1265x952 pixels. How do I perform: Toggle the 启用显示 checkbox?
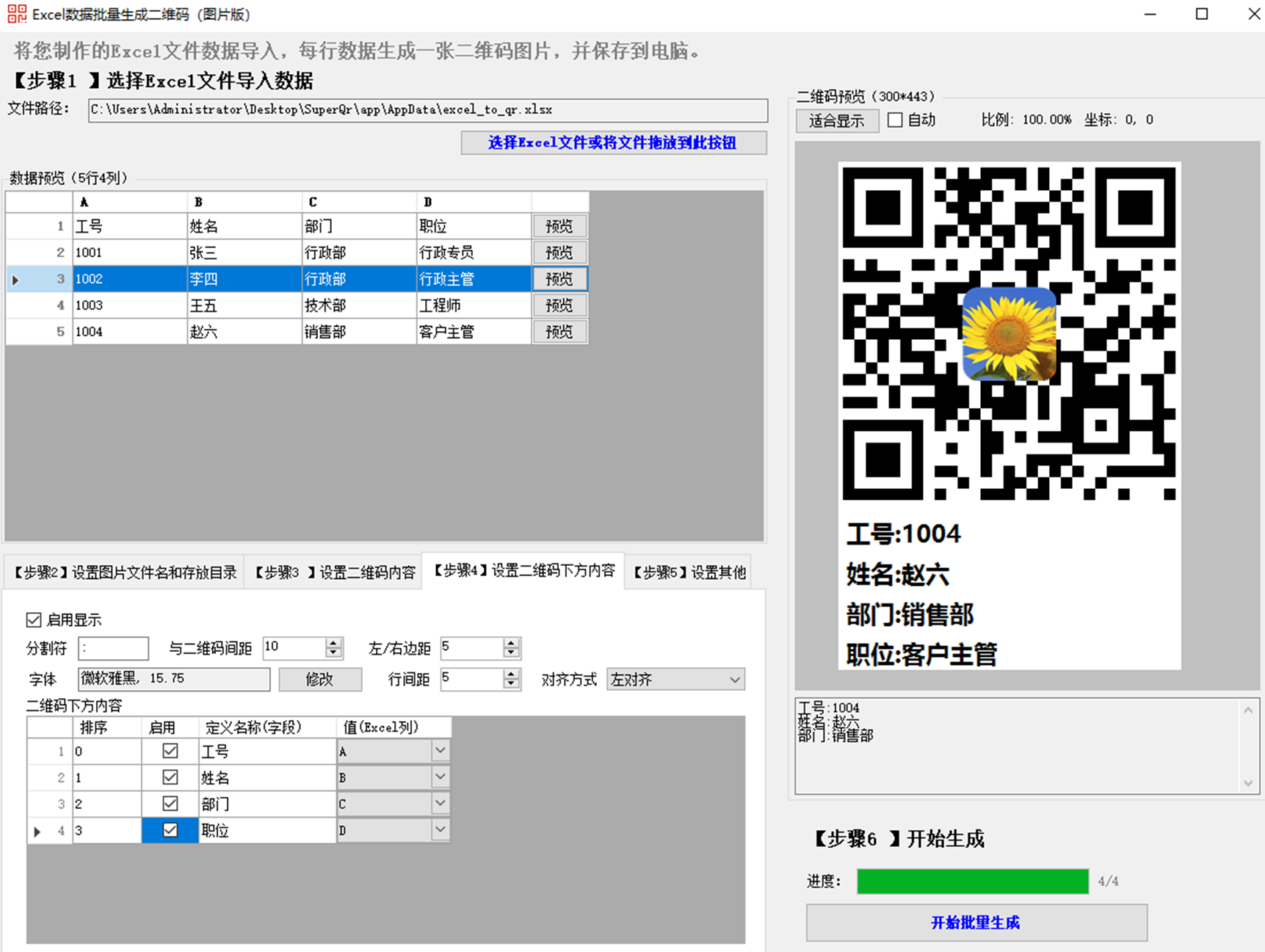pyautogui.click(x=34, y=619)
